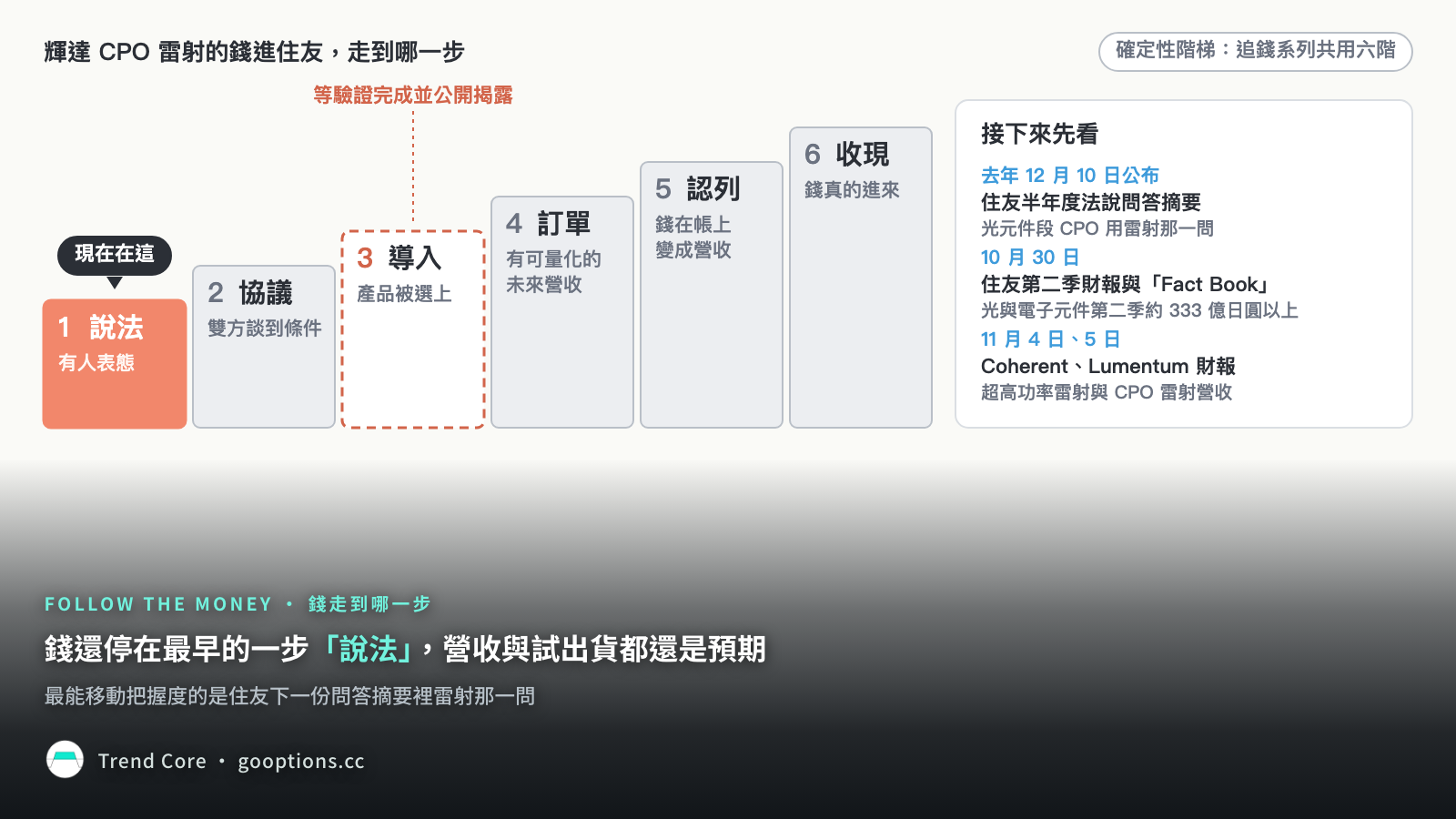Click the note '光元件段 CPO 用雷射那一問'
This screenshot has width=1456, height=819.
tap(1097, 228)
